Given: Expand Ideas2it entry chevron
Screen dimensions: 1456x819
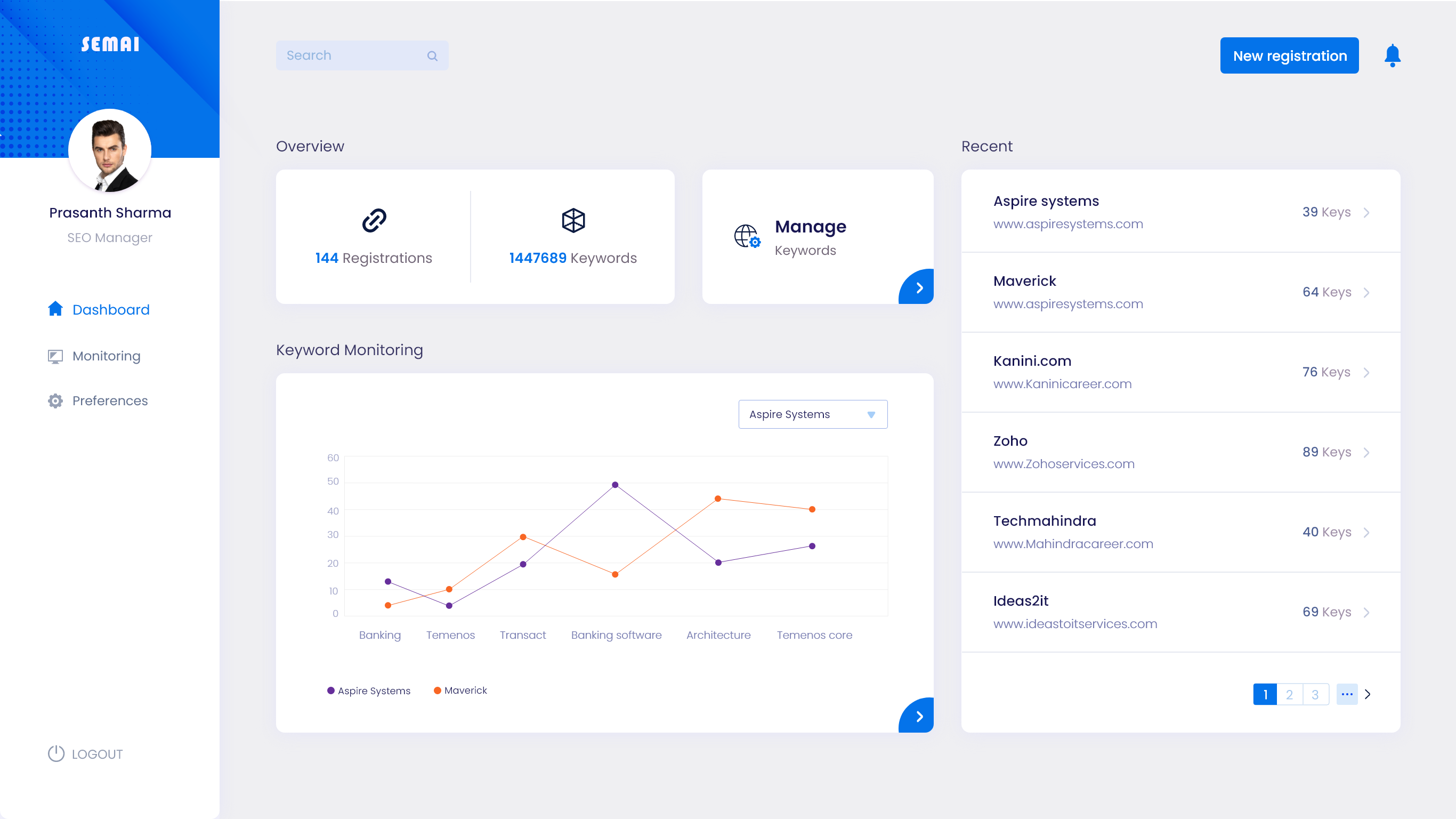Looking at the screenshot, I should coord(1366,613).
